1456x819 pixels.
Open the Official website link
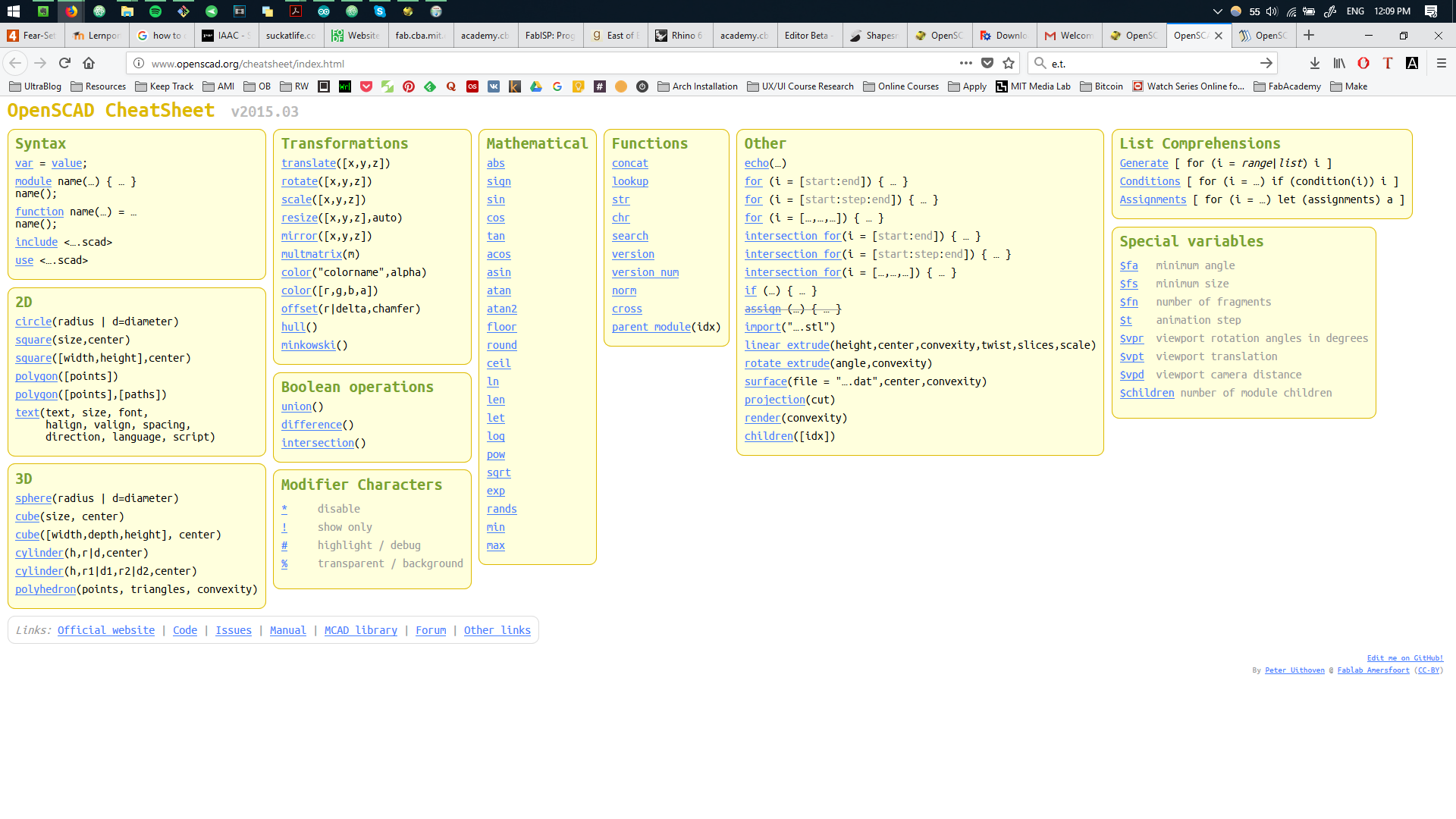(x=106, y=630)
